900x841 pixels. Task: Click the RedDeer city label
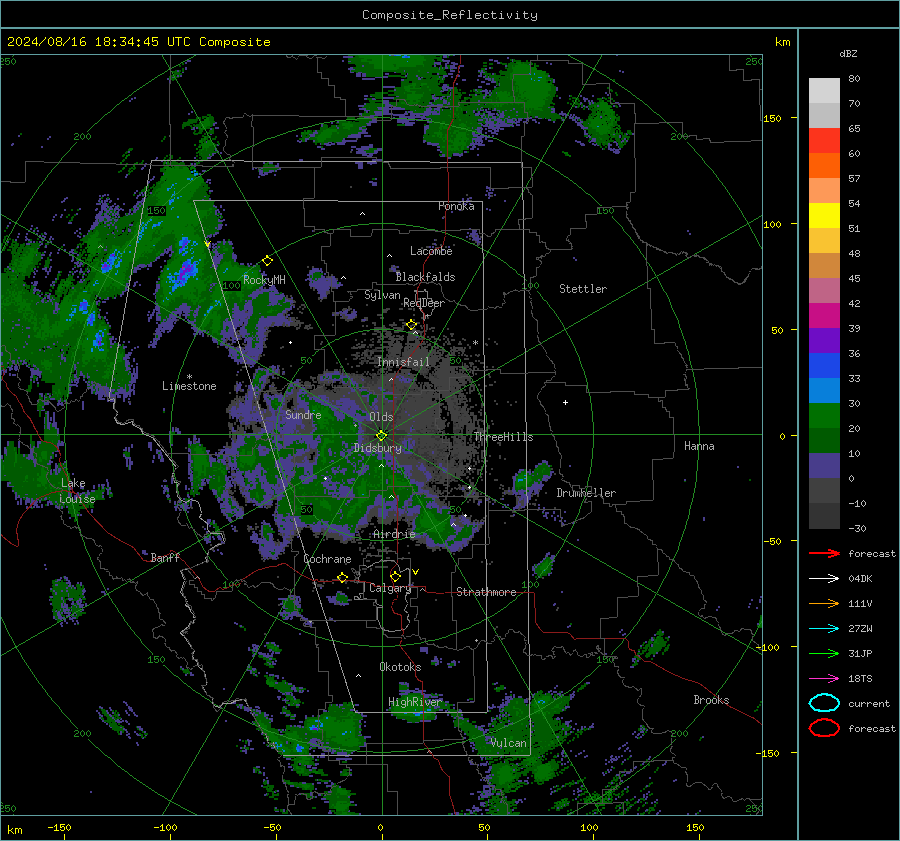click(424, 303)
